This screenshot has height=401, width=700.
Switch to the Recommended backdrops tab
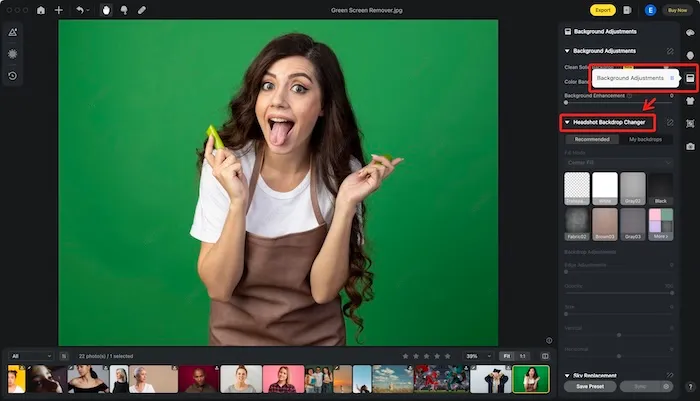click(591, 139)
